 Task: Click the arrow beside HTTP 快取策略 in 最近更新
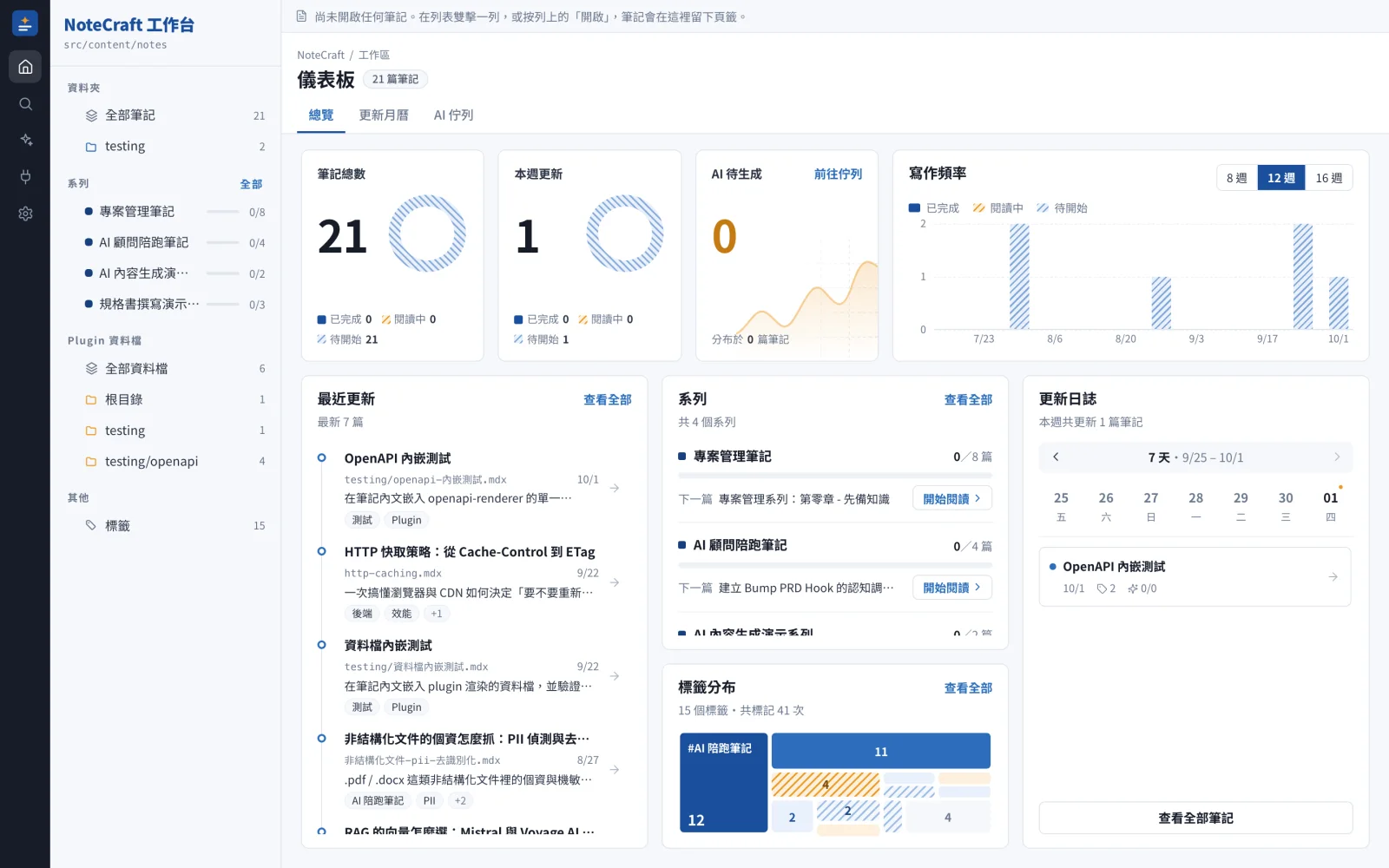(615, 582)
